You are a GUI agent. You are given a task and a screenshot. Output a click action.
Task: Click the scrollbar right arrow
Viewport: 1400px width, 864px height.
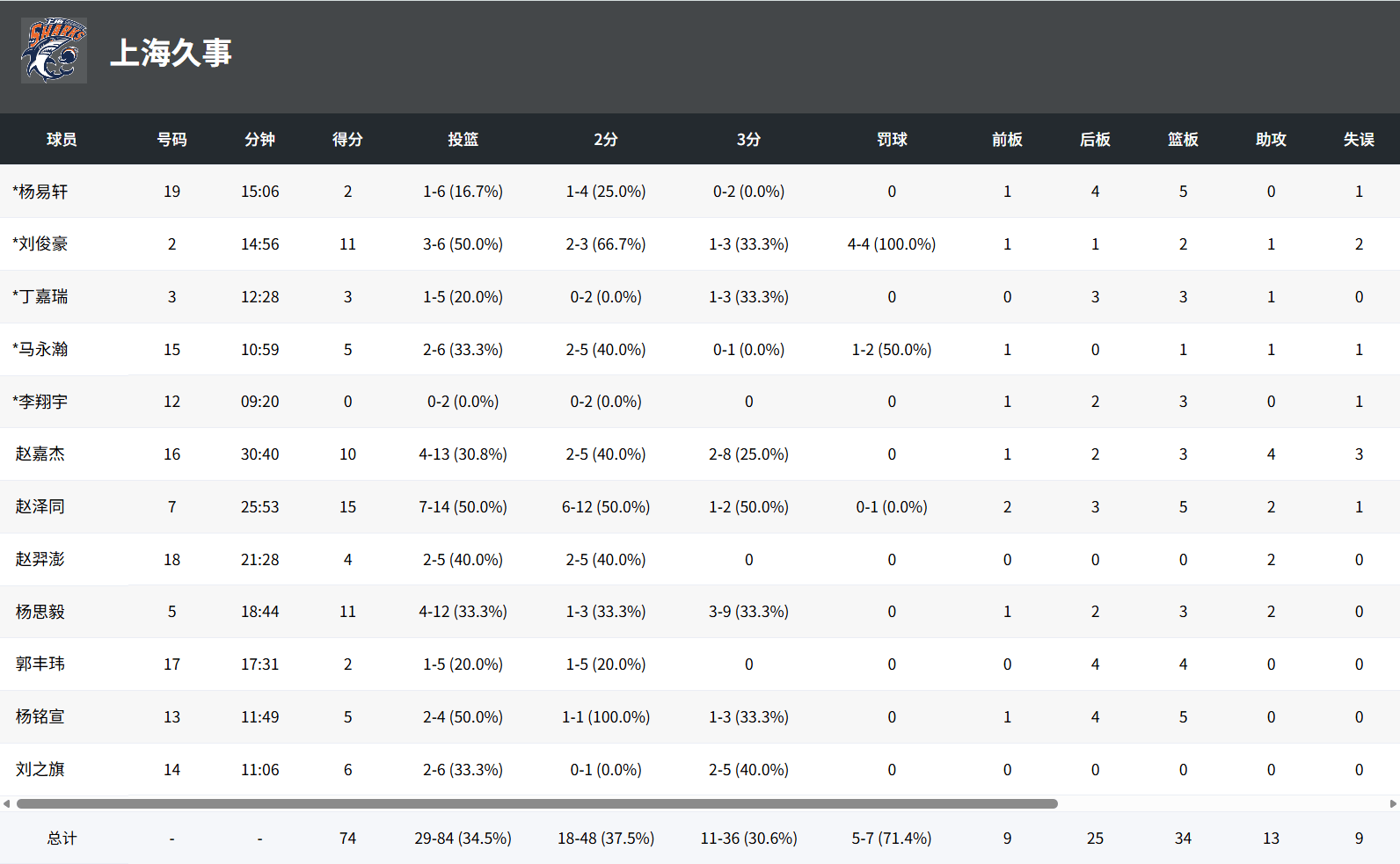(x=1393, y=803)
